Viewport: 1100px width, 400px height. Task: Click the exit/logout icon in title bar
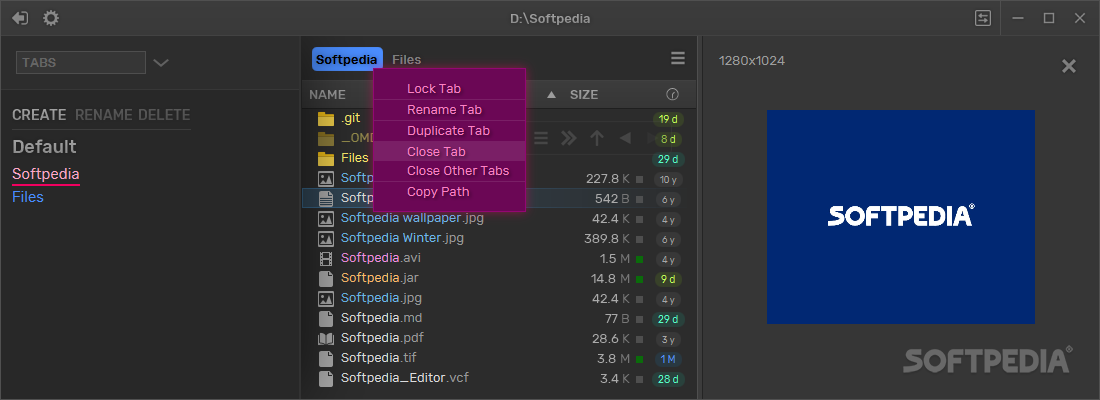[x=20, y=18]
